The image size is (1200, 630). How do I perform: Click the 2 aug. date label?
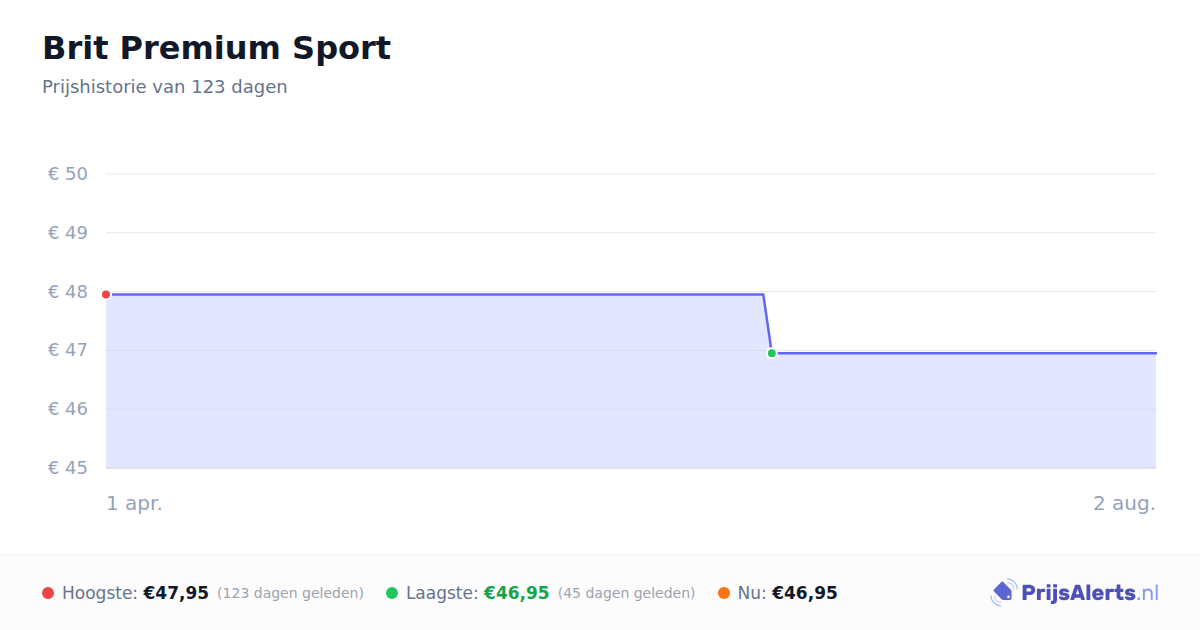tap(1124, 503)
